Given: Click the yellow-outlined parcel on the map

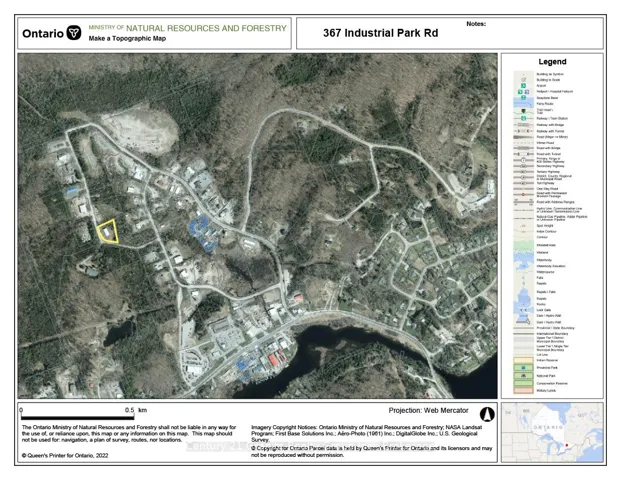Looking at the screenshot, I should [107, 232].
